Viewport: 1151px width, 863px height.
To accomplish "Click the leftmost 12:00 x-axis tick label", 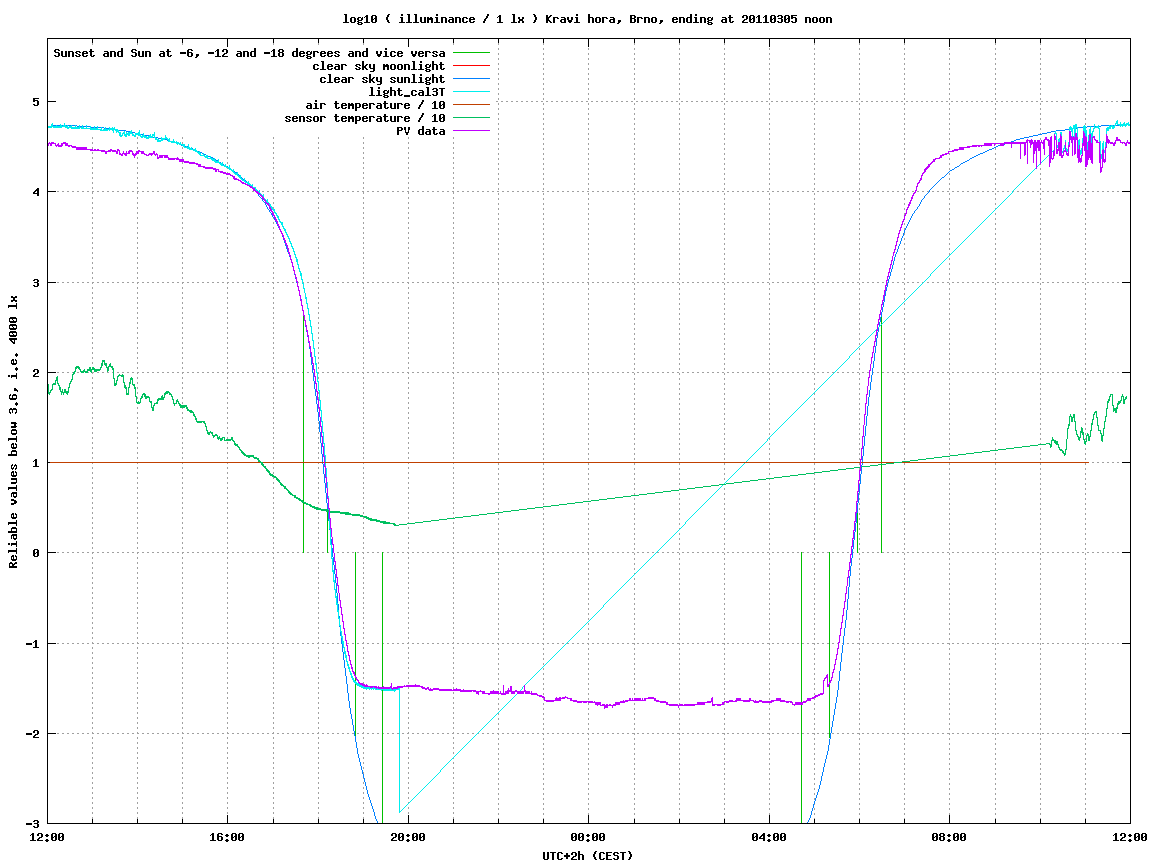I will point(48,837).
